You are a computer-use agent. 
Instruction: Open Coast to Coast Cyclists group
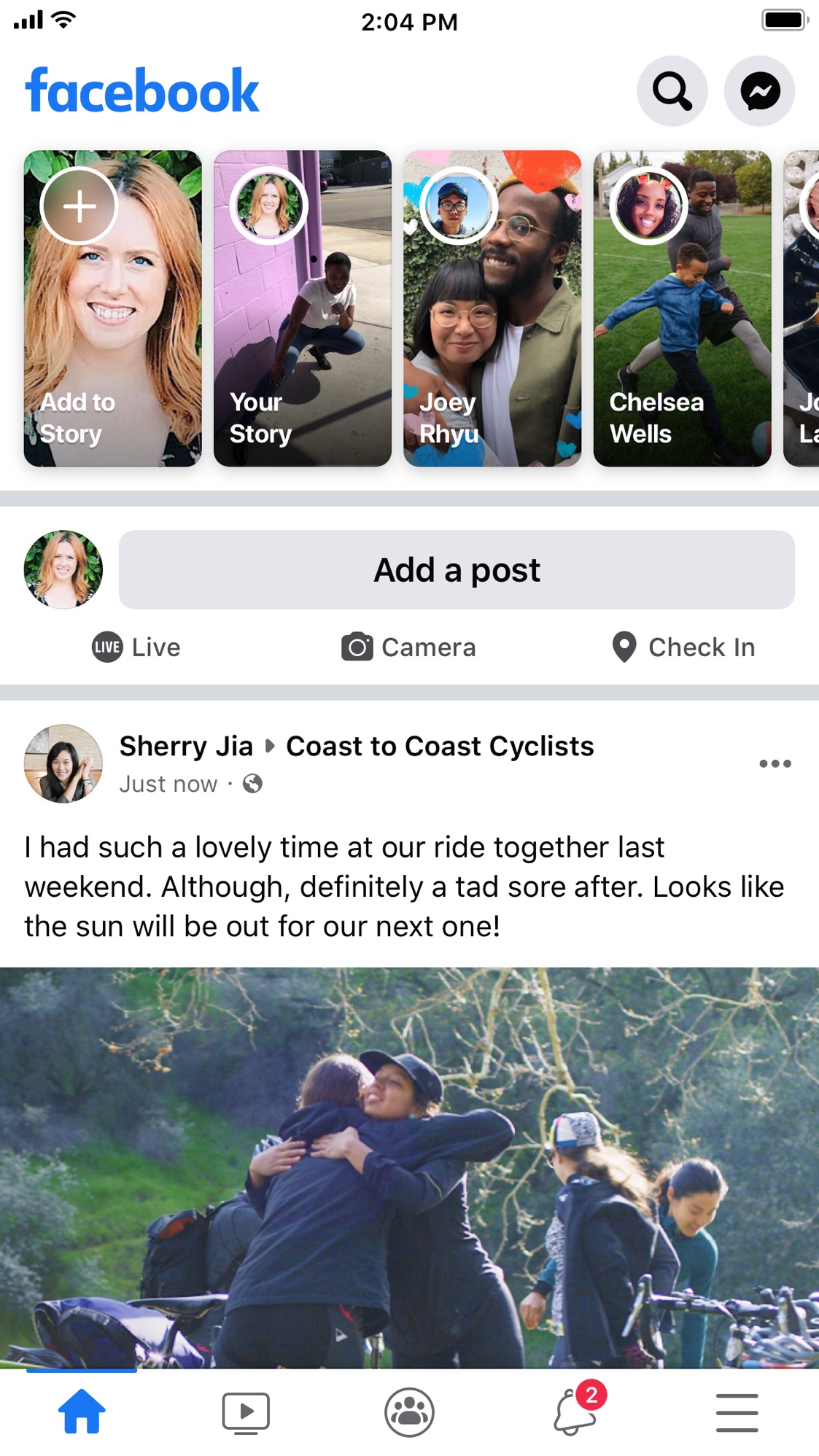(x=440, y=746)
